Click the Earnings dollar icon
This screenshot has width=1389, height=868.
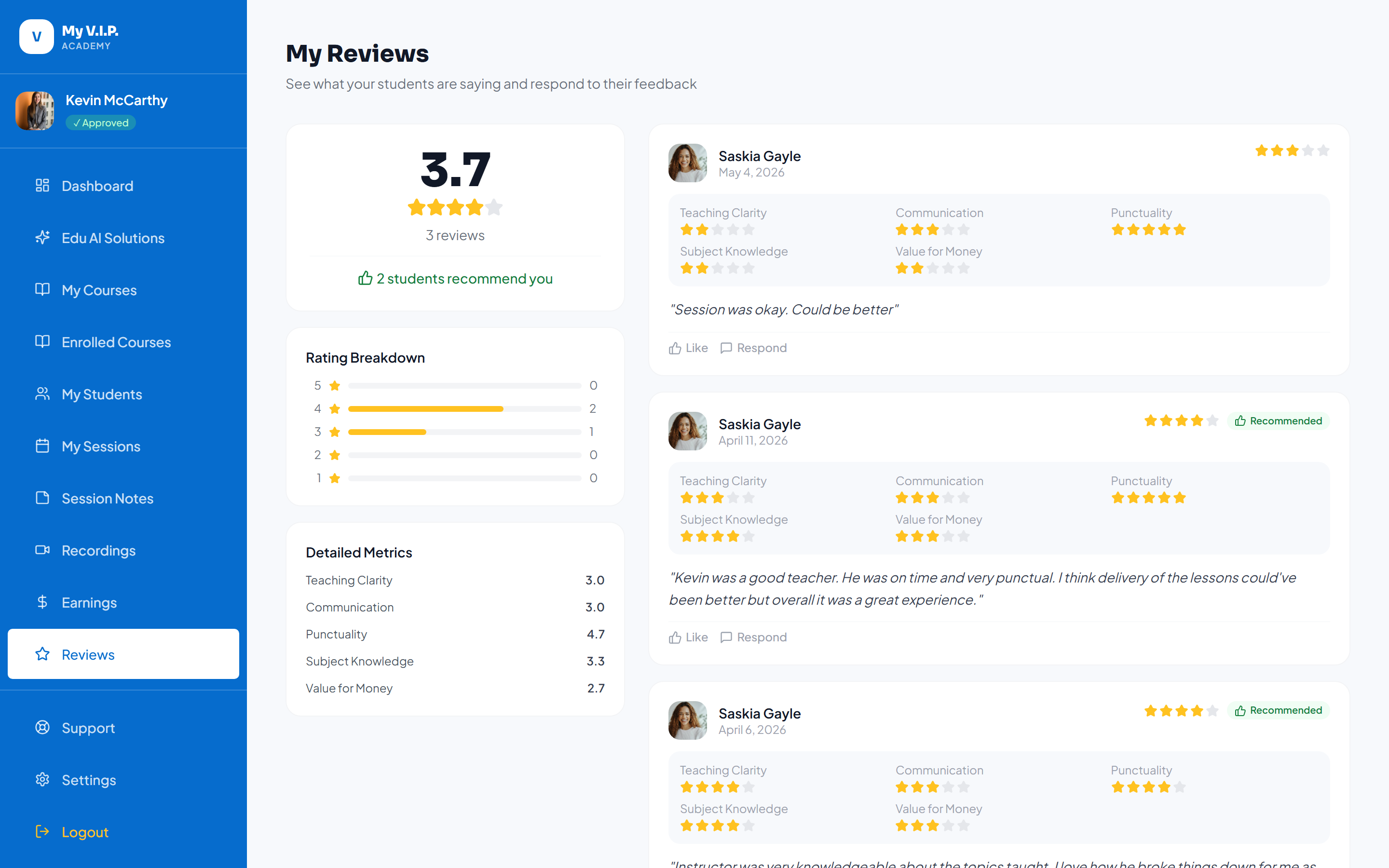42,602
